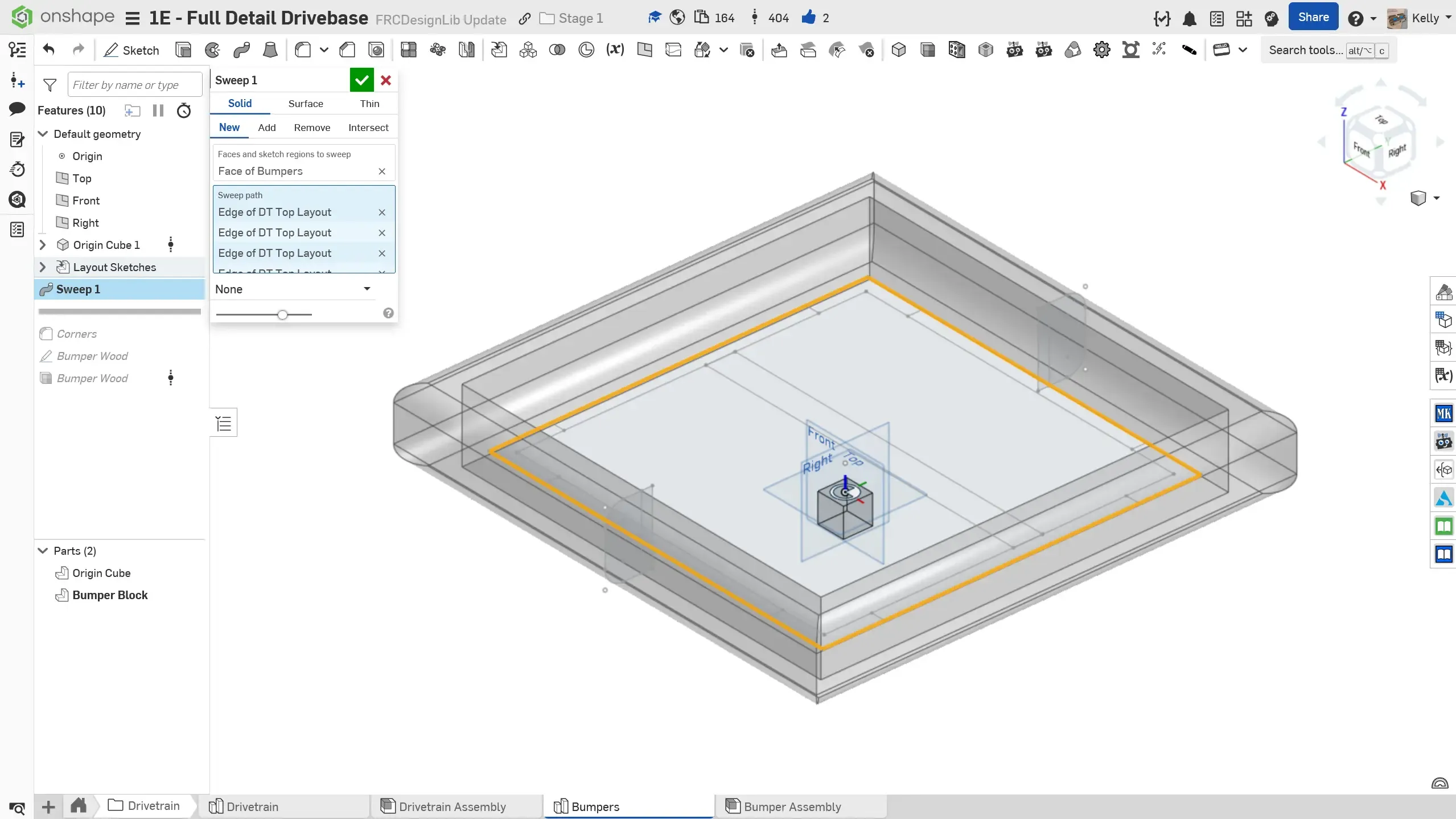1456x819 pixels.
Task: Accept Sweep 1 with green checkmark
Action: click(x=361, y=80)
